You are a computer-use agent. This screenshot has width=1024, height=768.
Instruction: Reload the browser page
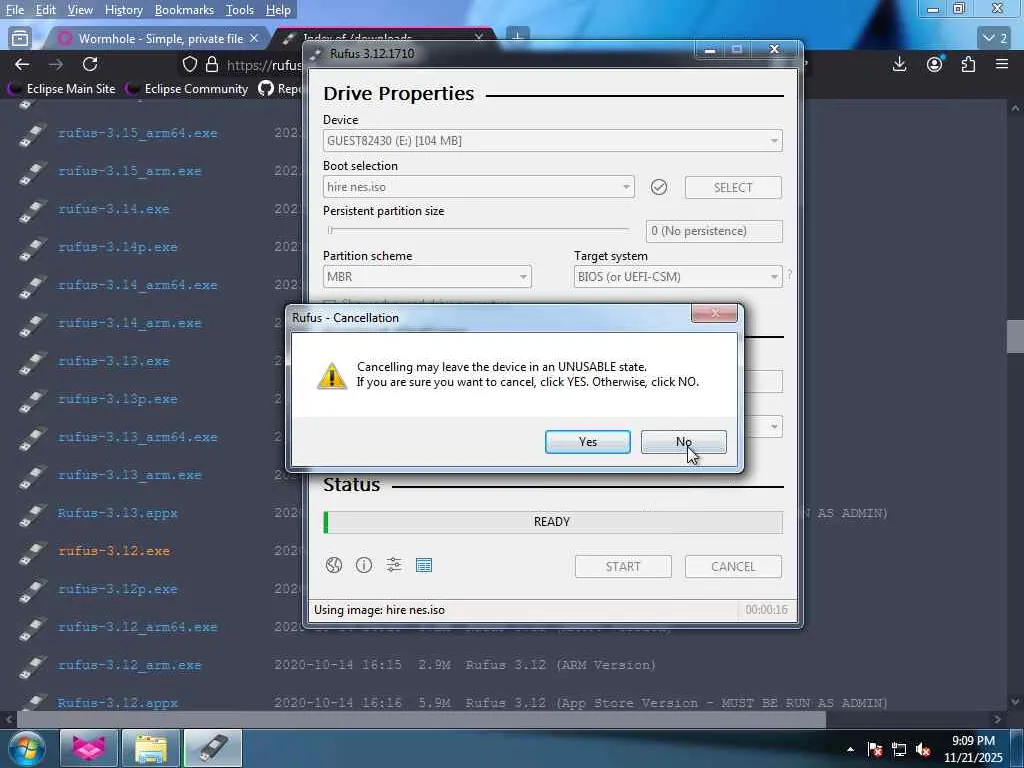tap(90, 64)
